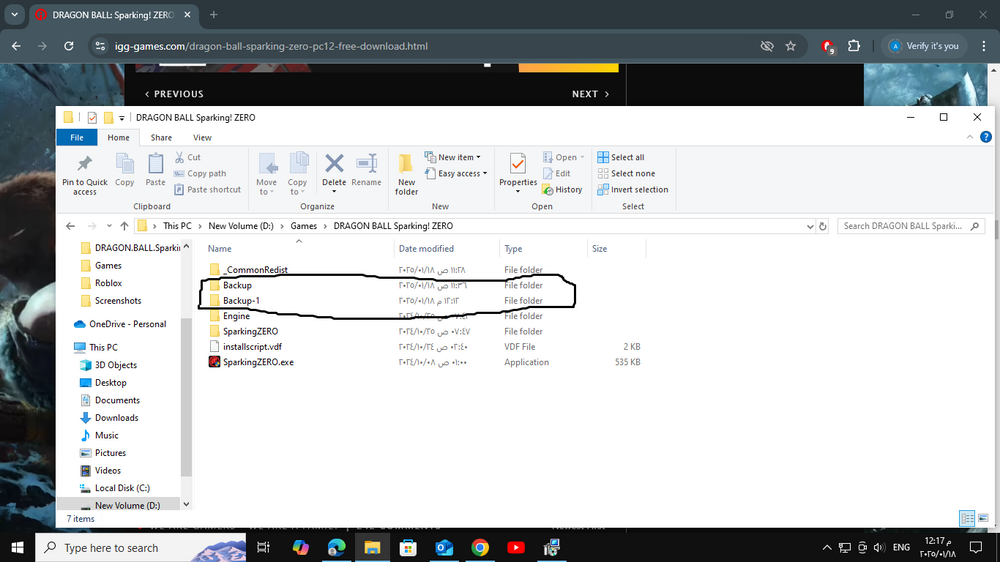1000x562 pixels.
Task: Open the File ribbon tab
Action: tap(77, 137)
